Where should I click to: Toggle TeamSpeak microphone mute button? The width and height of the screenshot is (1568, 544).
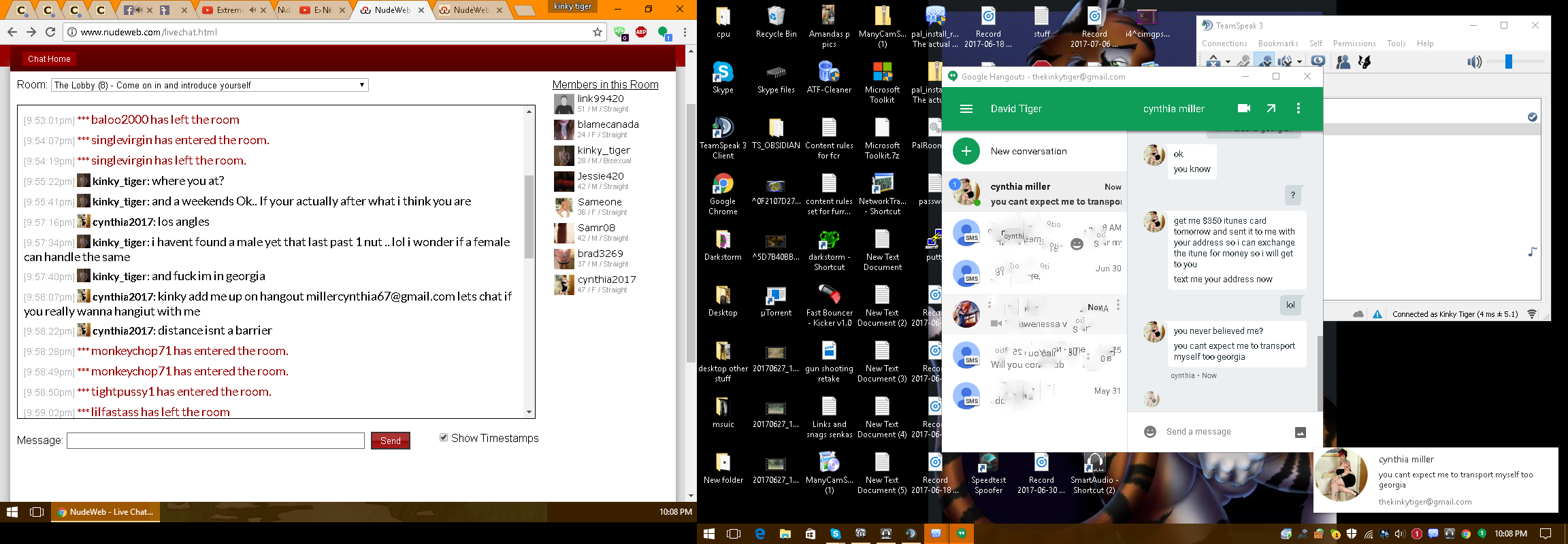1264,62
